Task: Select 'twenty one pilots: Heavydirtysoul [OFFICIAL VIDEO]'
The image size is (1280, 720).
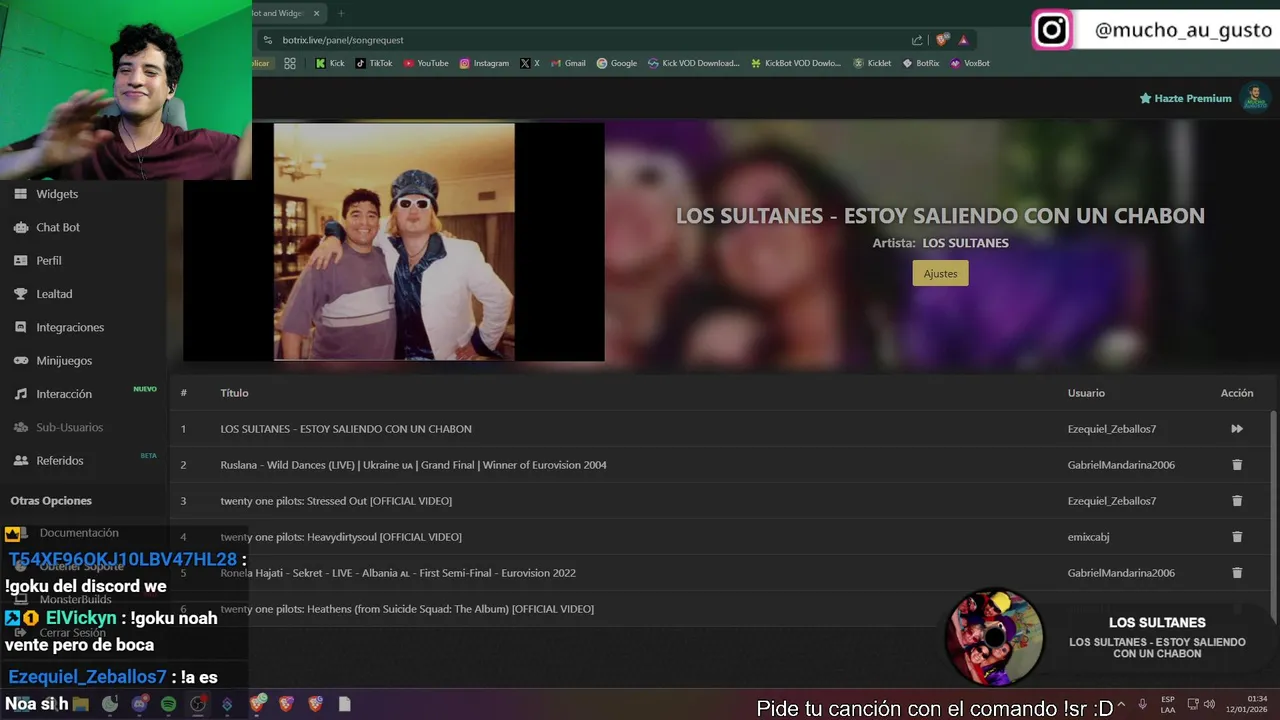Action: click(341, 537)
